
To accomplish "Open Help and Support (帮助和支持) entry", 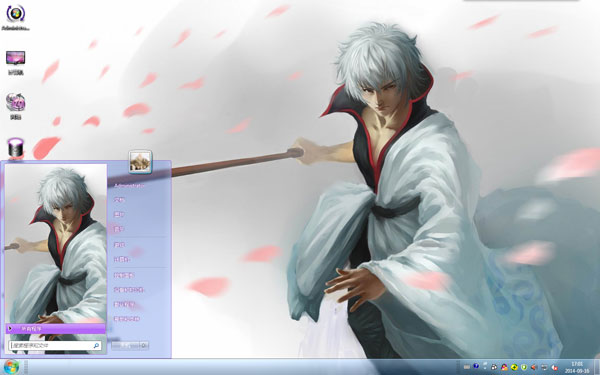I will point(127,318).
